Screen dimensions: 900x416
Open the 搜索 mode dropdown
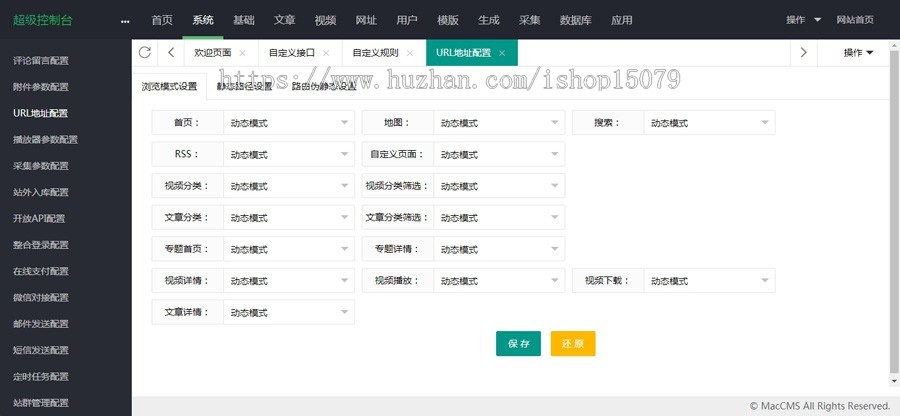[x=709, y=123]
